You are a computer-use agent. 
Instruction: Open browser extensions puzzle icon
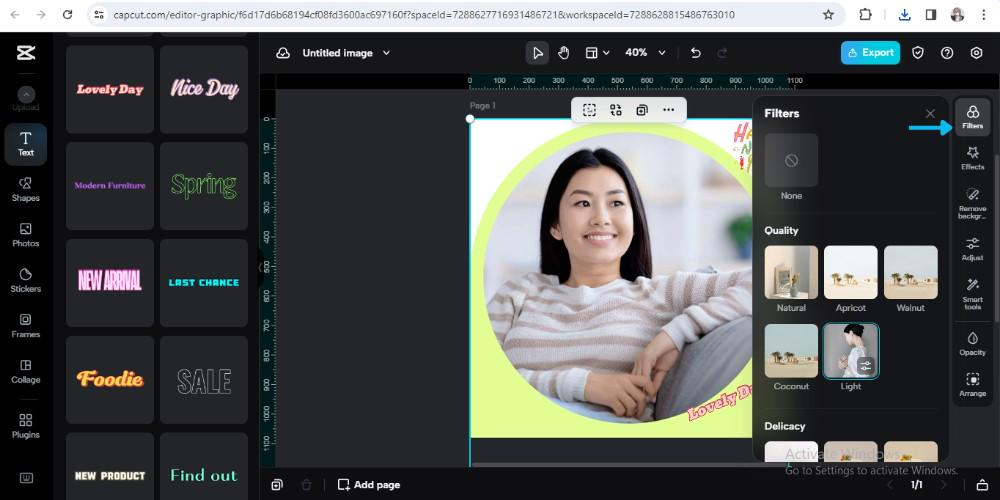pos(865,15)
